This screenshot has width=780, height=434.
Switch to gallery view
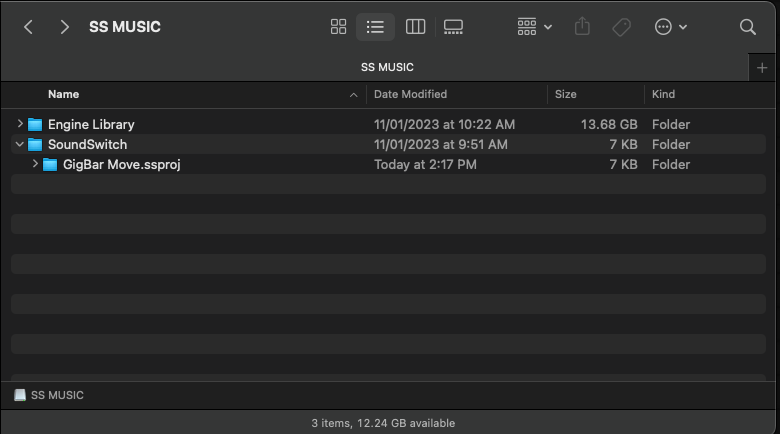tap(453, 27)
